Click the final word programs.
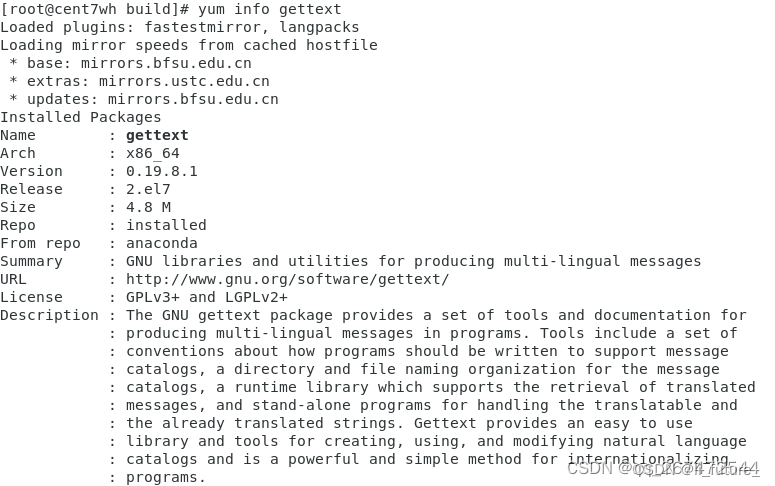This screenshot has width=775, height=486. 166,478
